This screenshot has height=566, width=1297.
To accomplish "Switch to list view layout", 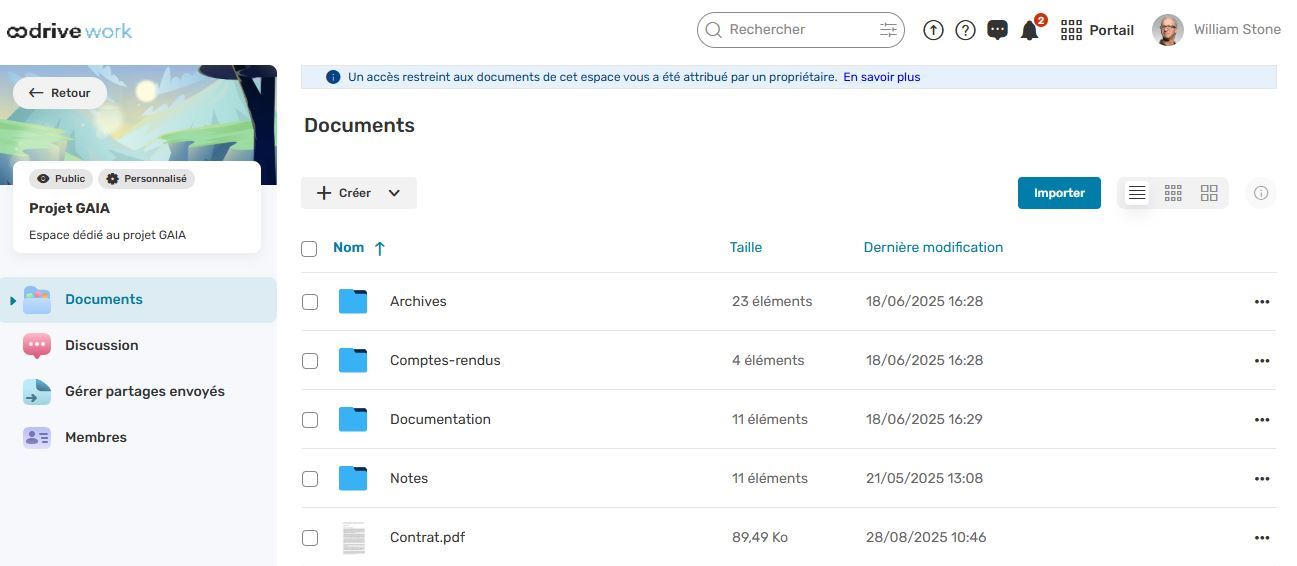I will coord(1137,193).
